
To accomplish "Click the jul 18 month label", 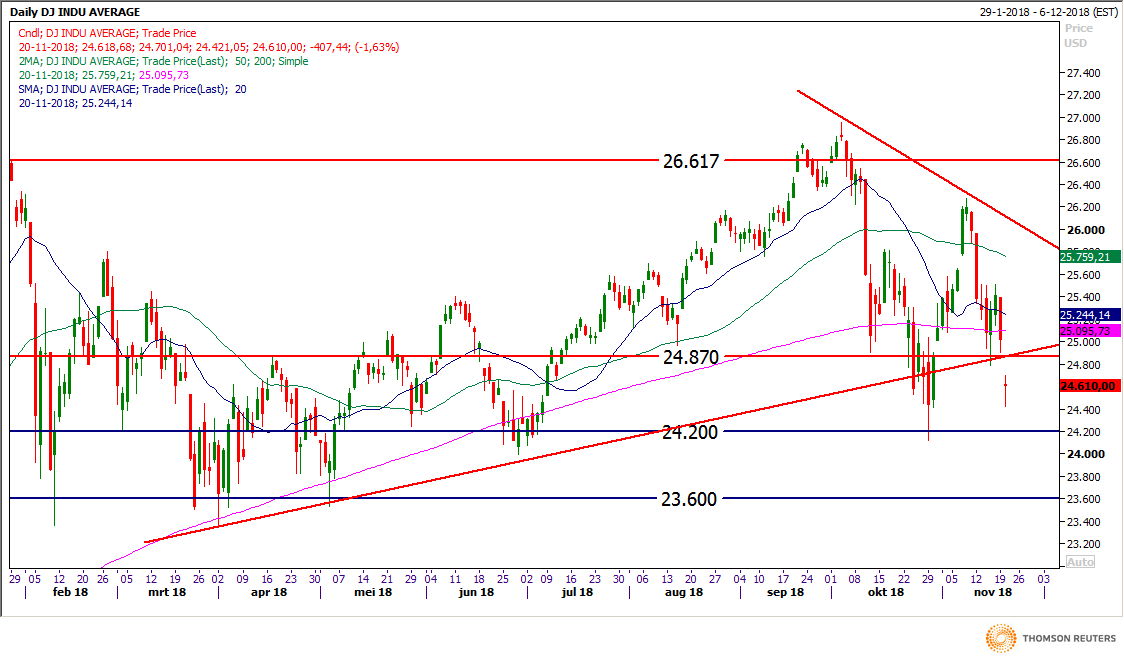I will (x=577, y=593).
